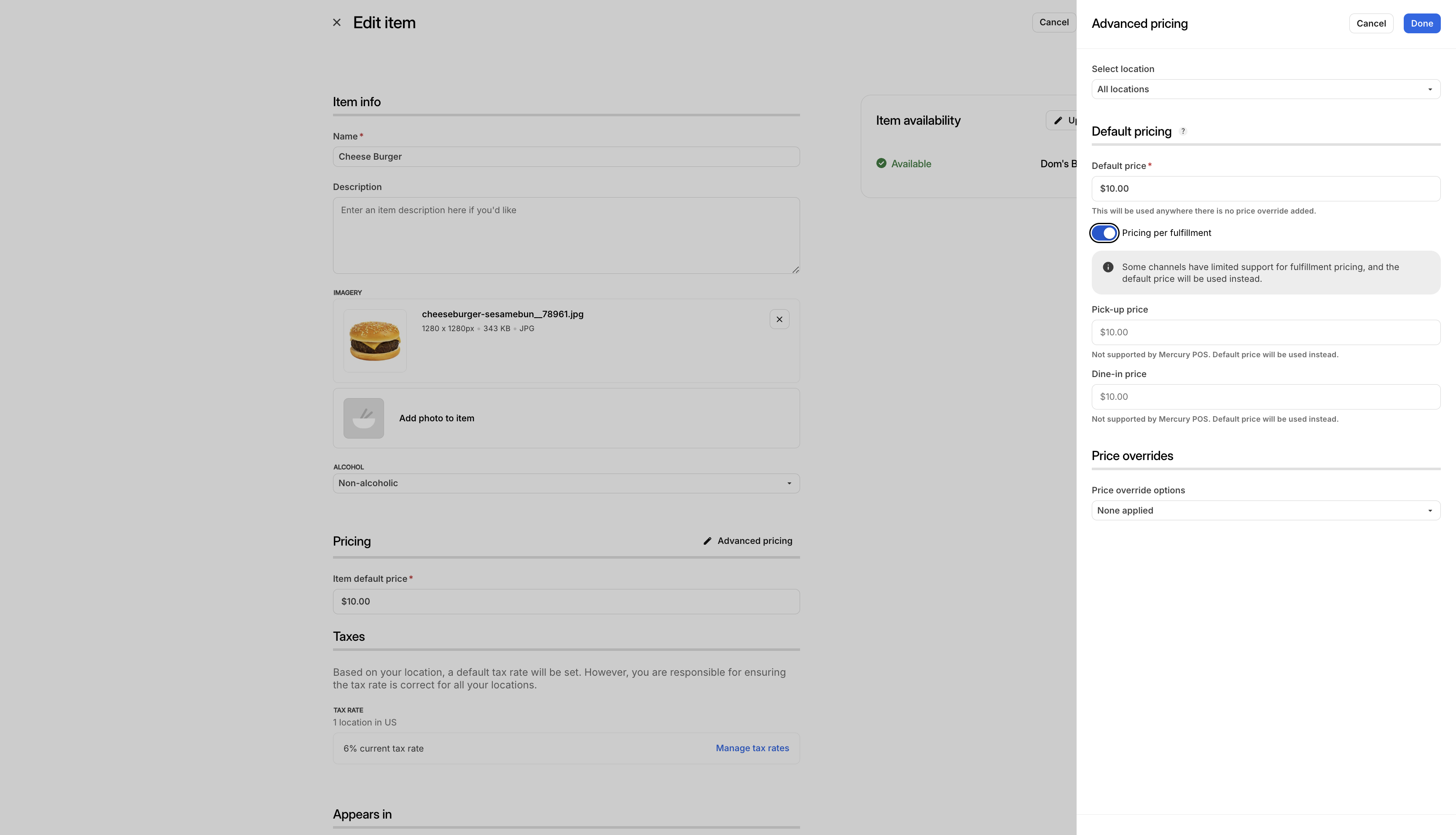
Task: Toggle Pricing per fulfillment switch off
Action: point(1104,233)
